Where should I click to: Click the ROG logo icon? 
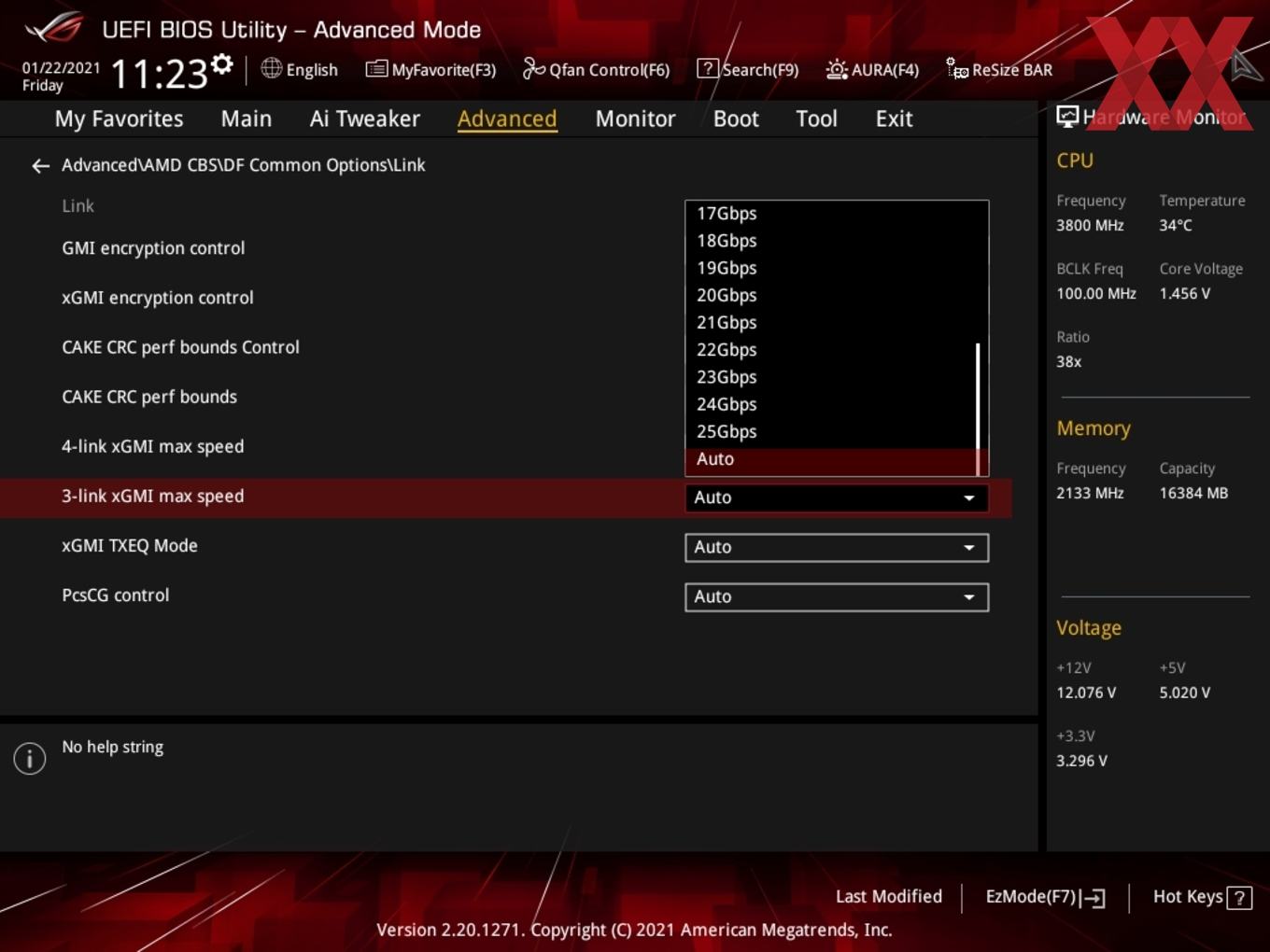[54, 28]
